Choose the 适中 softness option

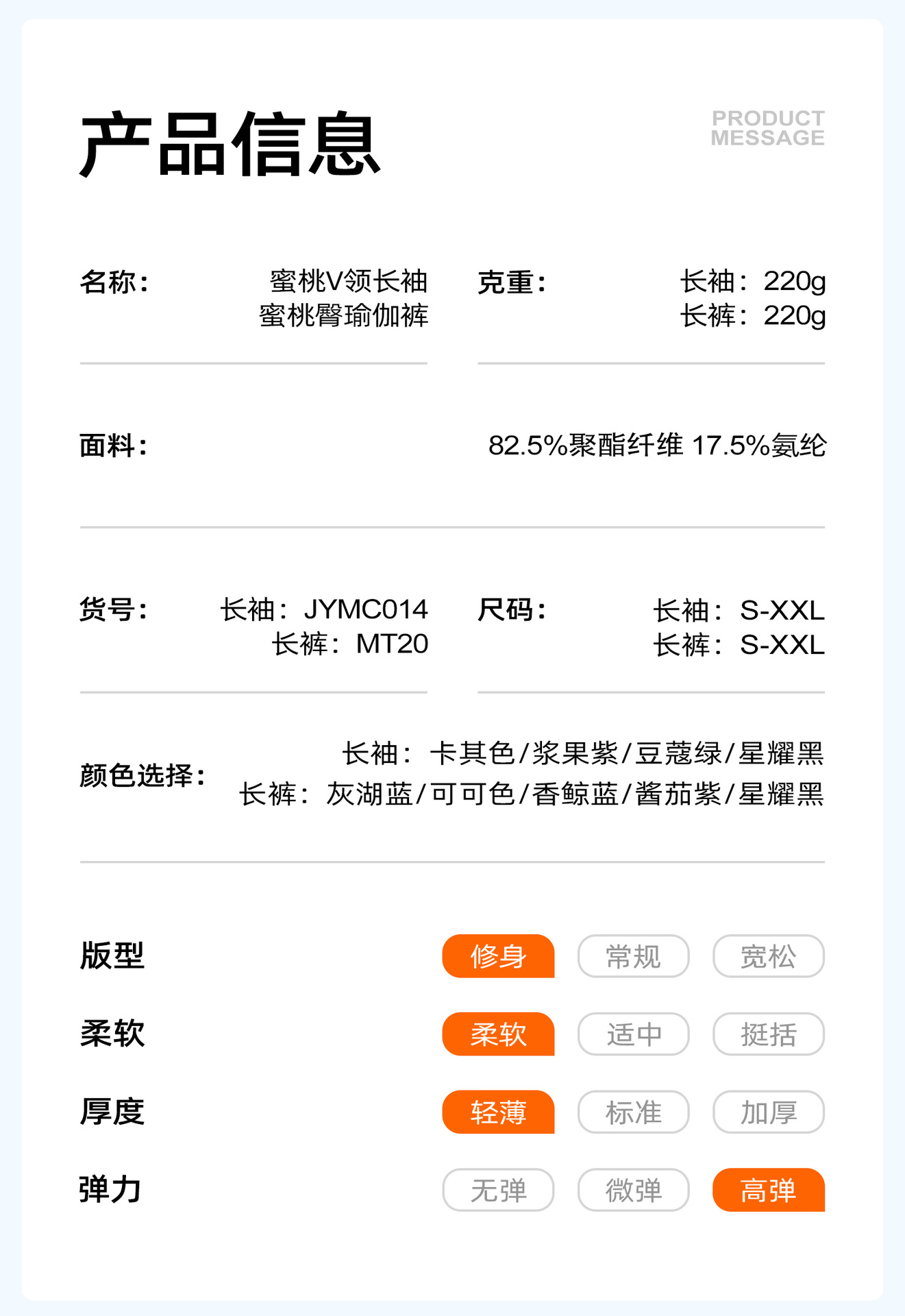point(633,1034)
